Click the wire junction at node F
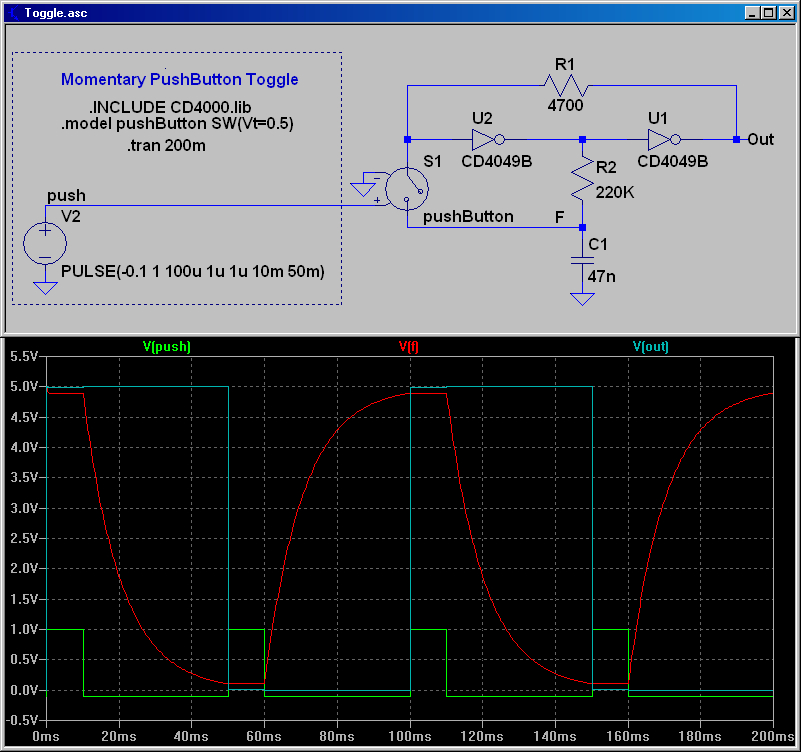The width and height of the screenshot is (801, 752). [582, 227]
